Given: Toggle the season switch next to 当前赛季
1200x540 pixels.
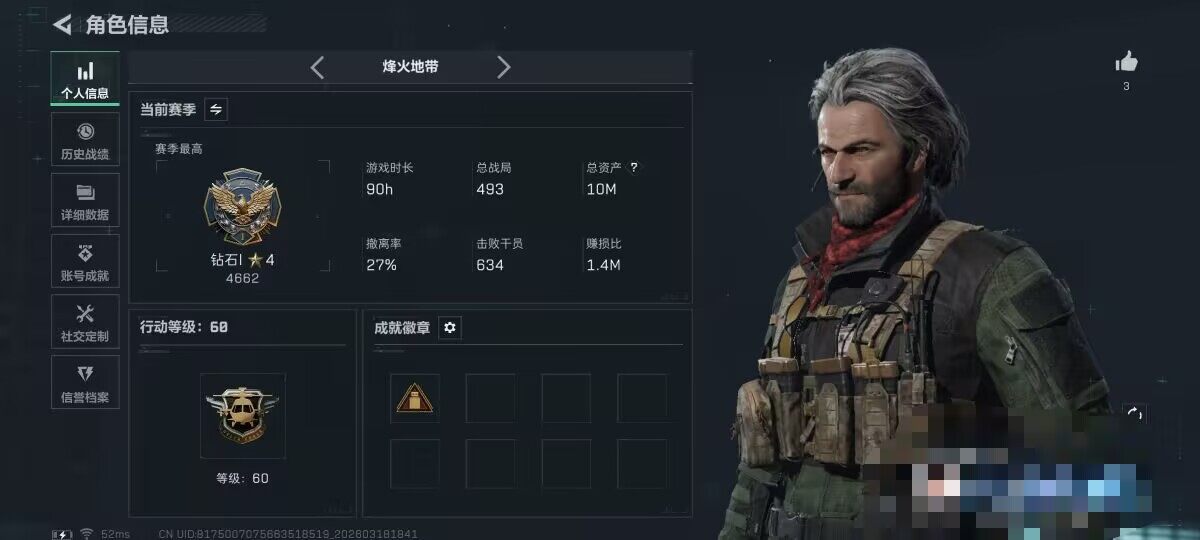Looking at the screenshot, I should [216, 109].
